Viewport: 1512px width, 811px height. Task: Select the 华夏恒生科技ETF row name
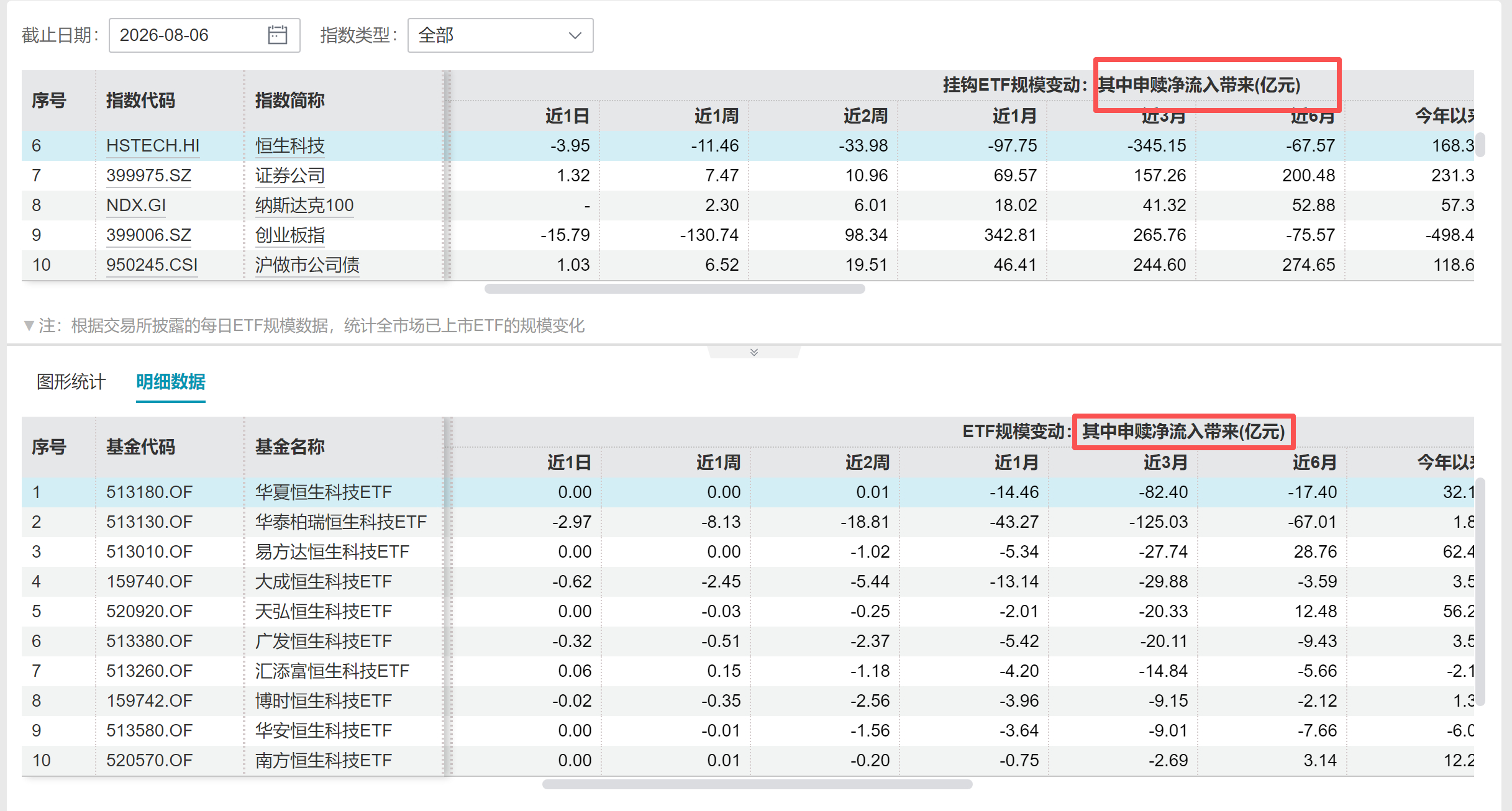point(324,492)
